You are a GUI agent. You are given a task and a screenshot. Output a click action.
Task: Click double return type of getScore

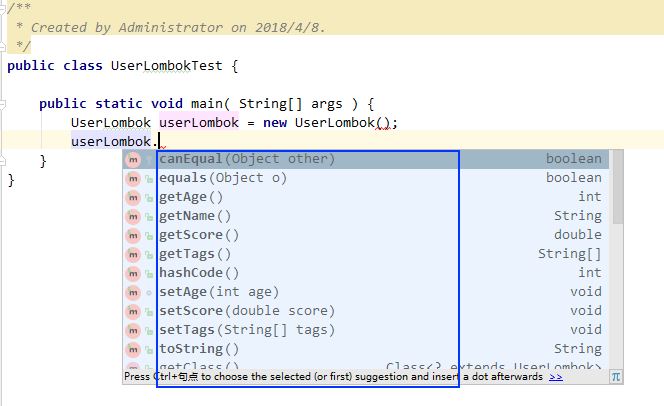coord(578,235)
